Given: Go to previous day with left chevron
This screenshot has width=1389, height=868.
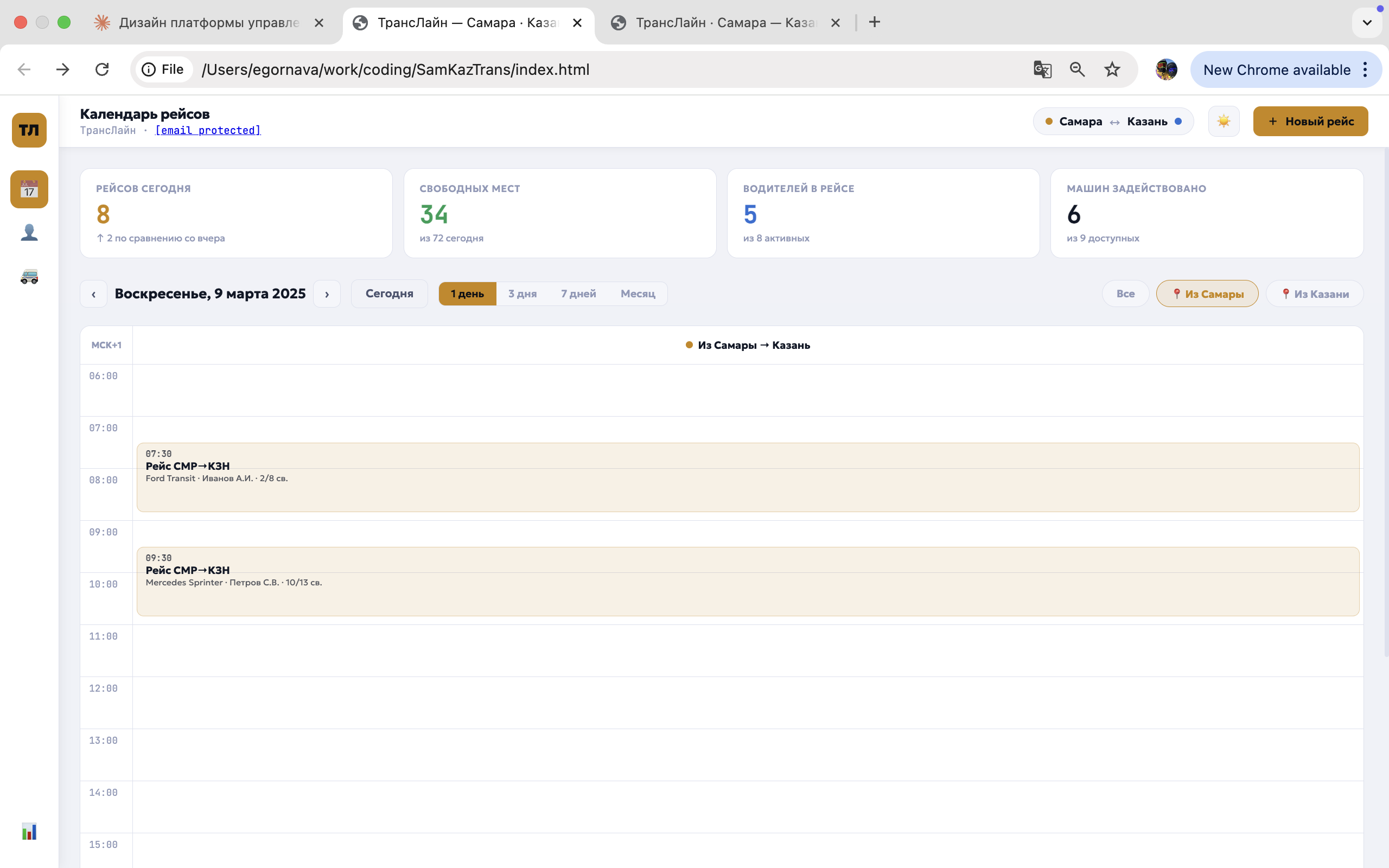Looking at the screenshot, I should 93,294.
